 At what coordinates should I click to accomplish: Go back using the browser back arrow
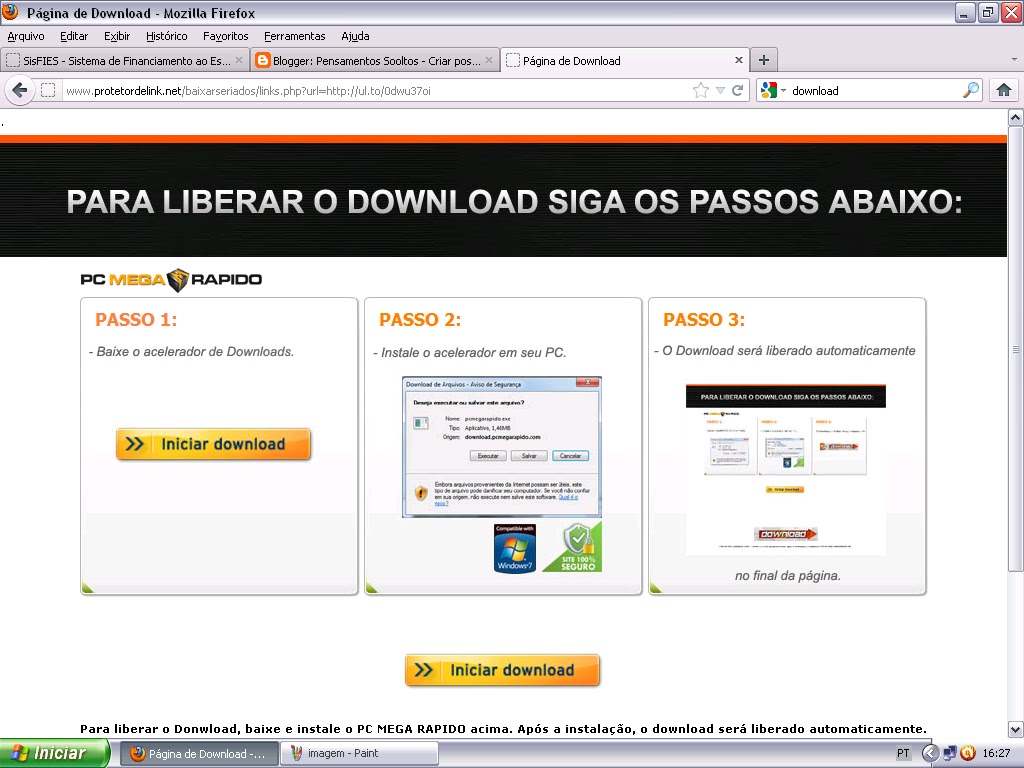coord(20,90)
